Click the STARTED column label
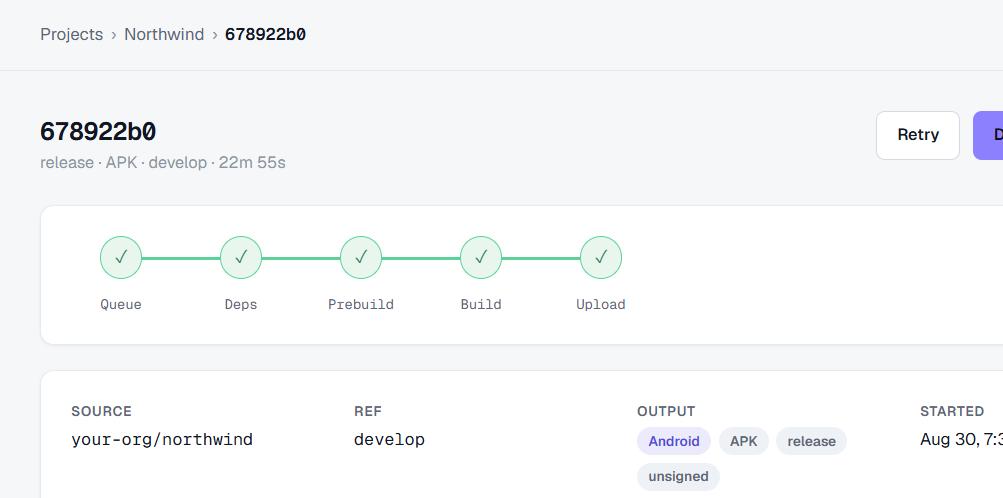The width and height of the screenshot is (1003, 498). tap(952, 411)
